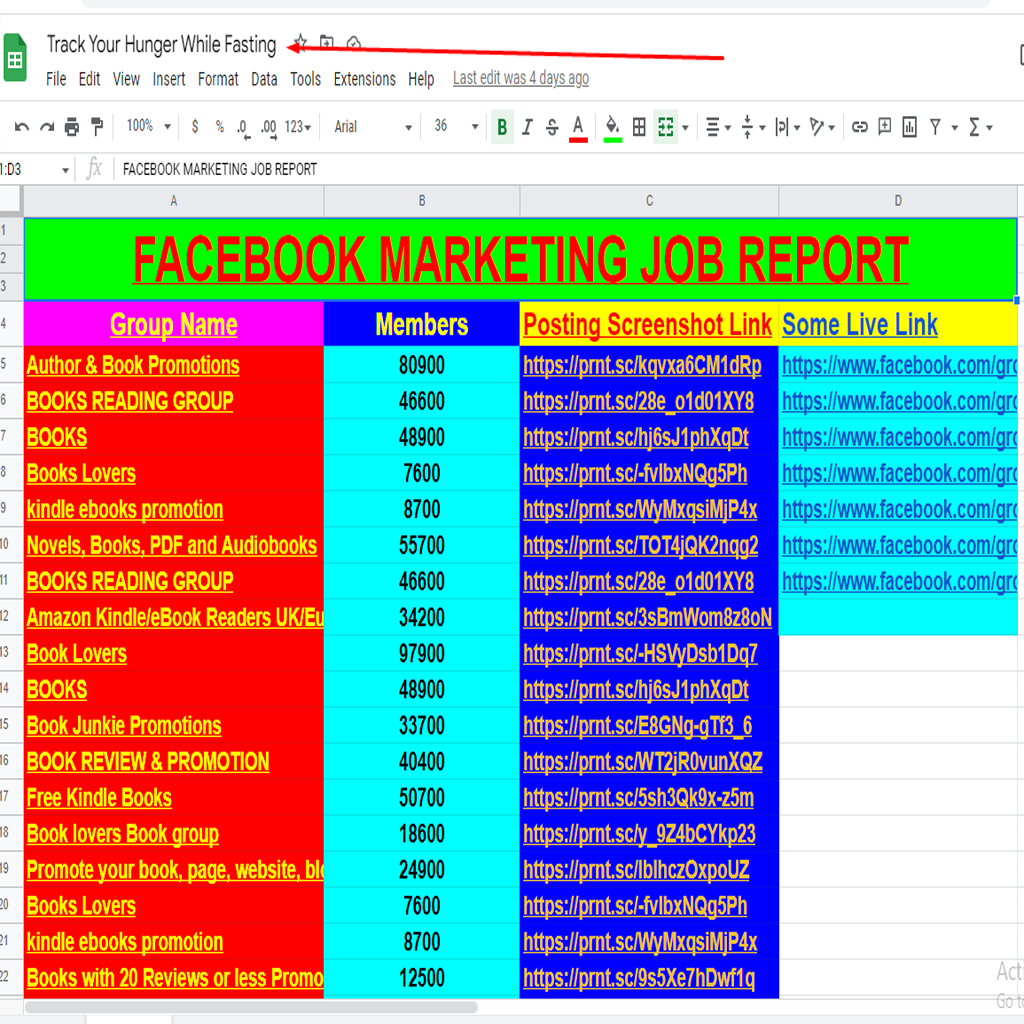Viewport: 1024px width, 1024px height.
Task: Open the text wrapping dropdown
Action: tap(787, 127)
